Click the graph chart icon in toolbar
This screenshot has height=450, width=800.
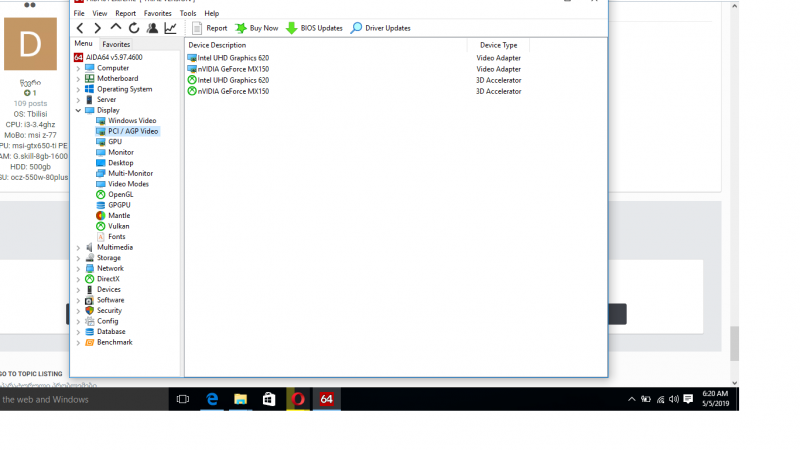point(170,28)
